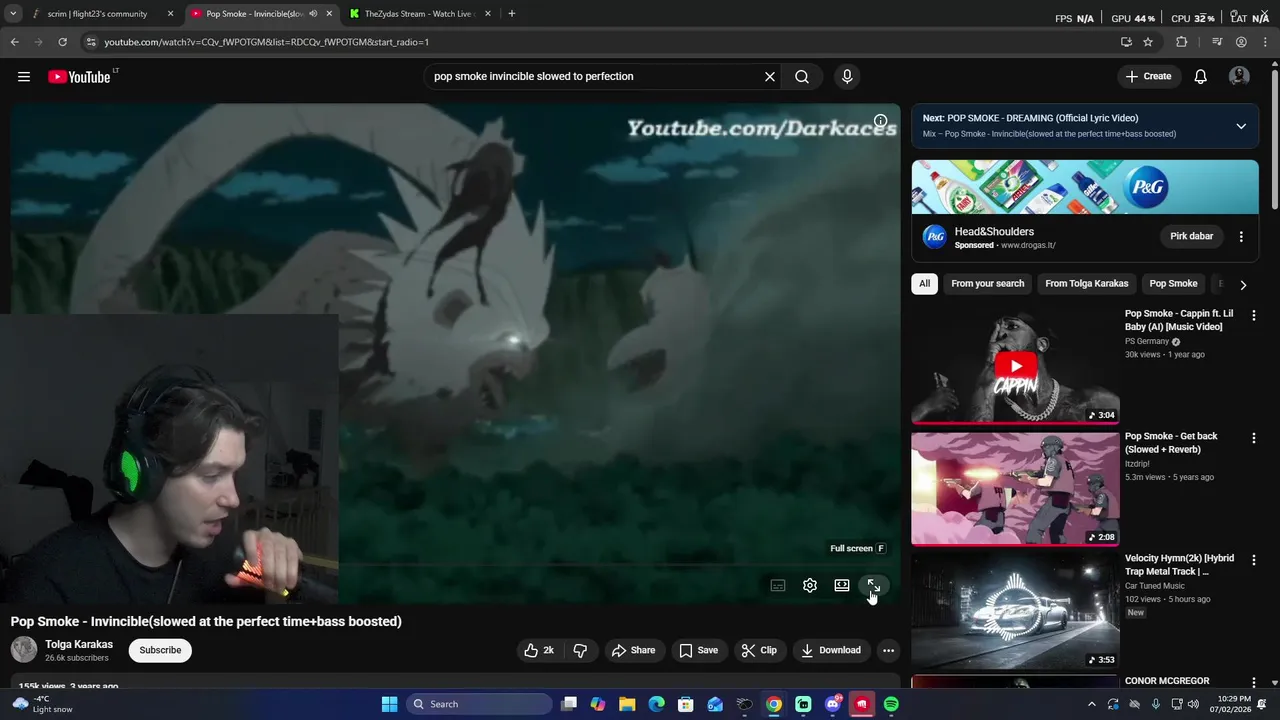1280x720 pixels.
Task: Open the Create menu
Action: coord(1148,76)
